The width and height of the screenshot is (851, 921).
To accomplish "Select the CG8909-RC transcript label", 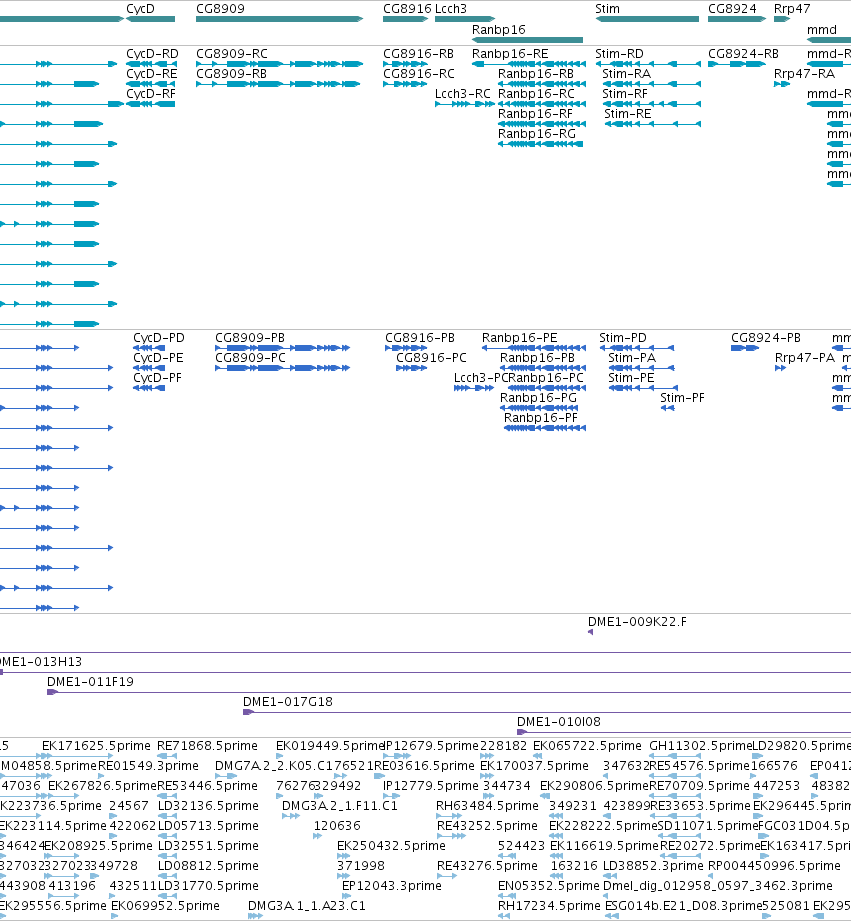I will click(x=231, y=54).
